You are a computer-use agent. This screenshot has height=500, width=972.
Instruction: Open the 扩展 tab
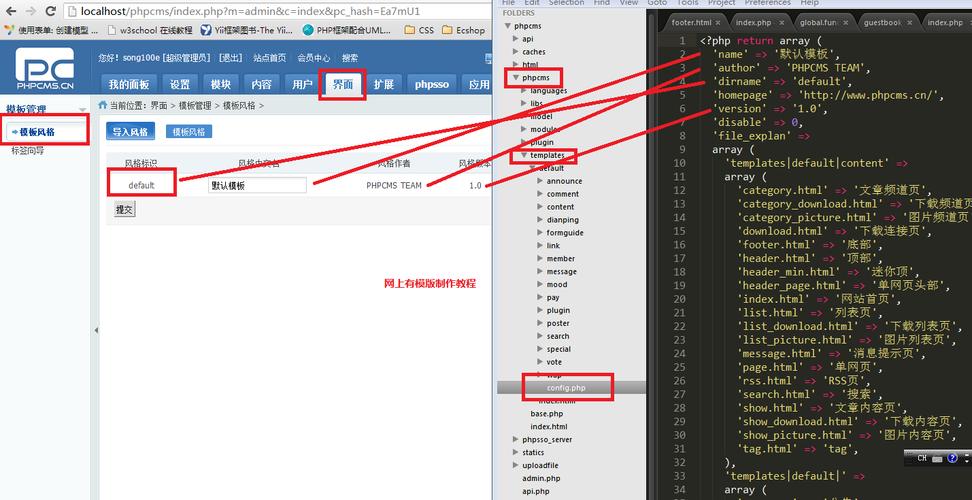[x=384, y=84]
